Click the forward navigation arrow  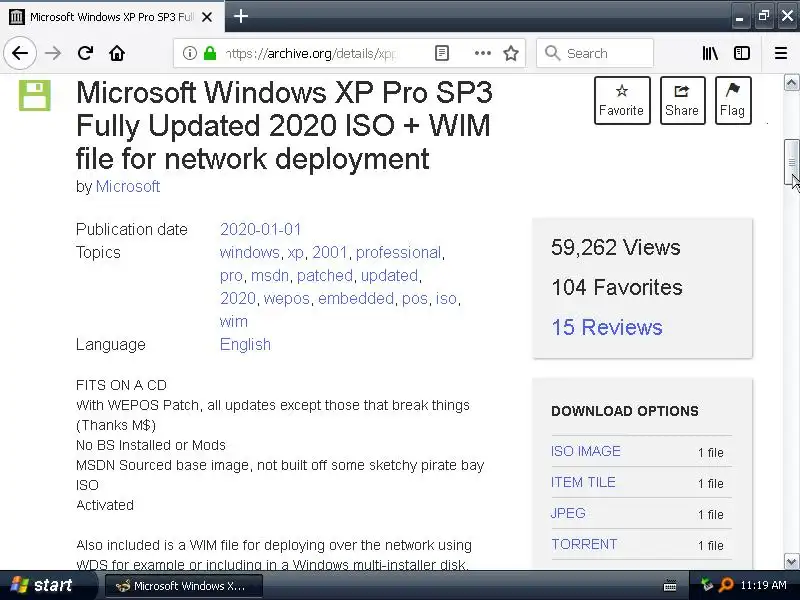point(53,53)
